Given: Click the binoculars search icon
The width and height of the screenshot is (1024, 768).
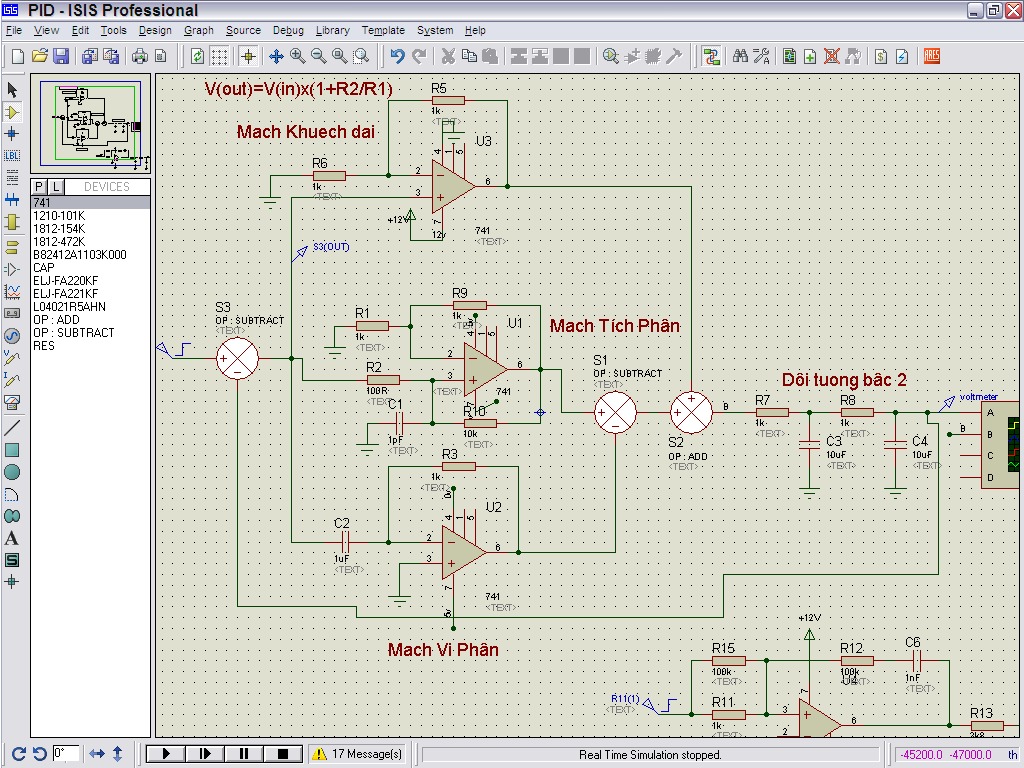Looking at the screenshot, I should (x=740, y=56).
